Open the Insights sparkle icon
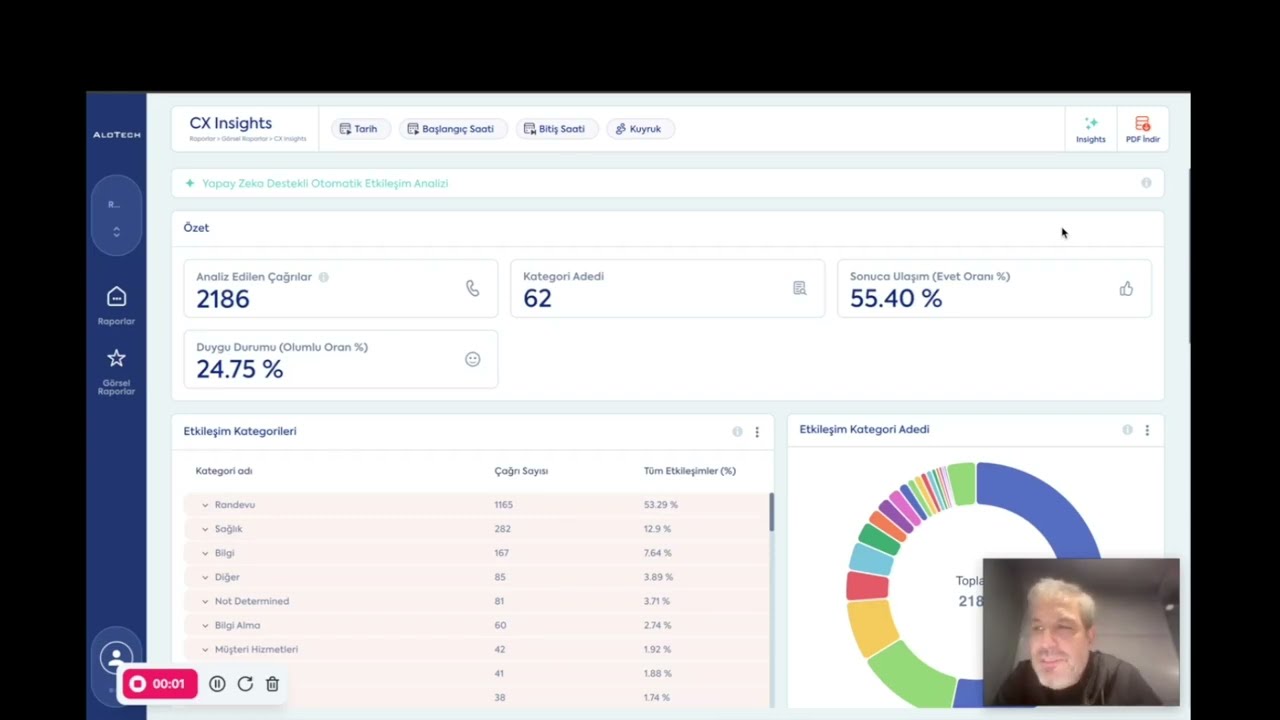The width and height of the screenshot is (1280, 720). click(1091, 124)
